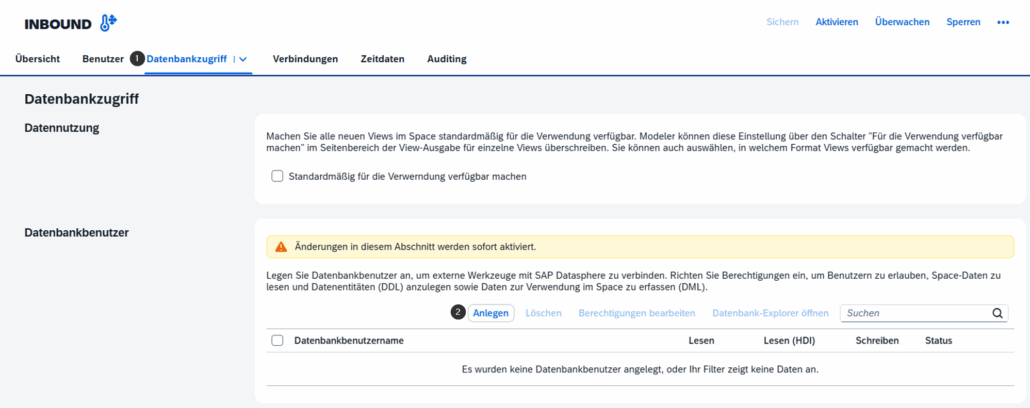Viewport: 1030px width, 408px height.
Task: Click the search magnifier icon
Action: pos(998,313)
